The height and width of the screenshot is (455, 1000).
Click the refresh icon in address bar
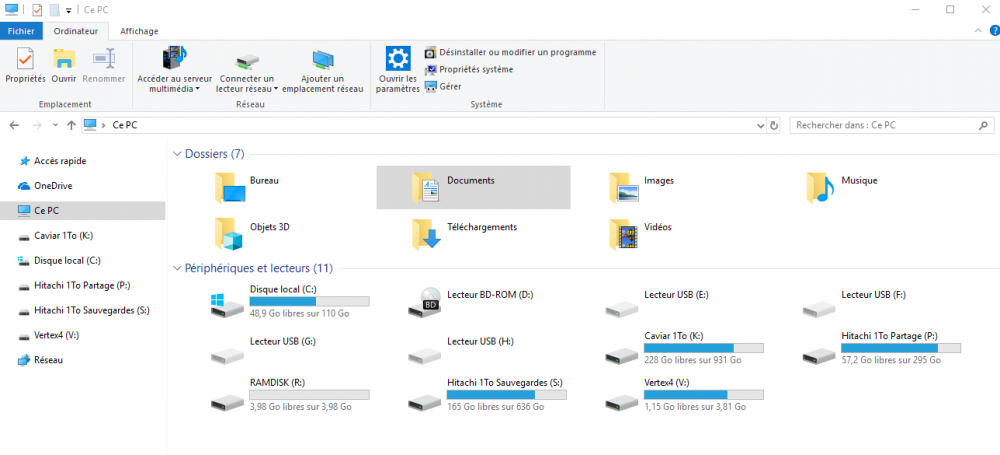774,125
